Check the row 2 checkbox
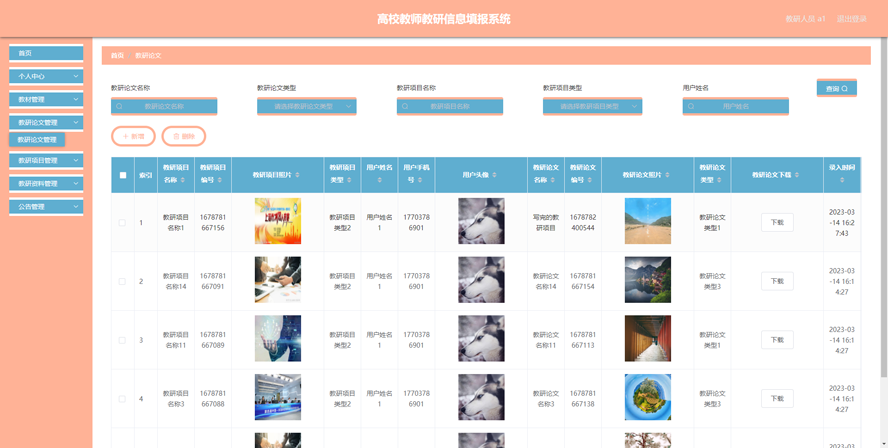The image size is (888, 448). point(122,281)
